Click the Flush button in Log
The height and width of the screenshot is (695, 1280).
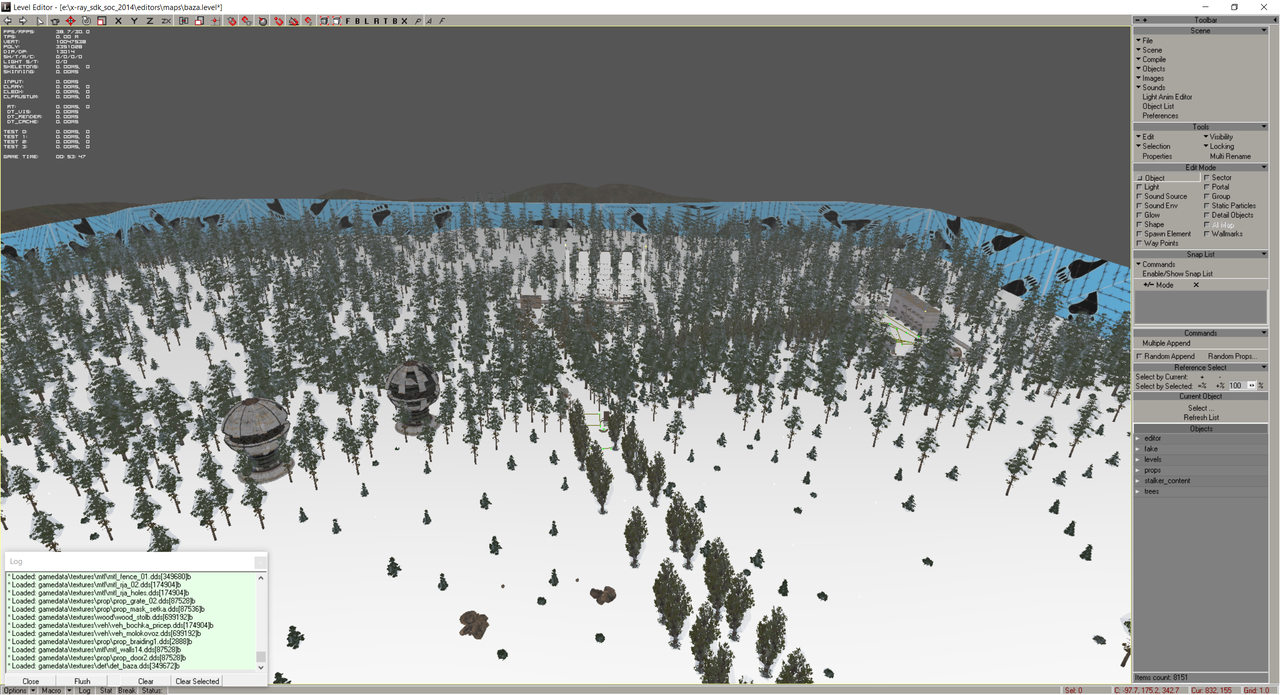click(82, 681)
